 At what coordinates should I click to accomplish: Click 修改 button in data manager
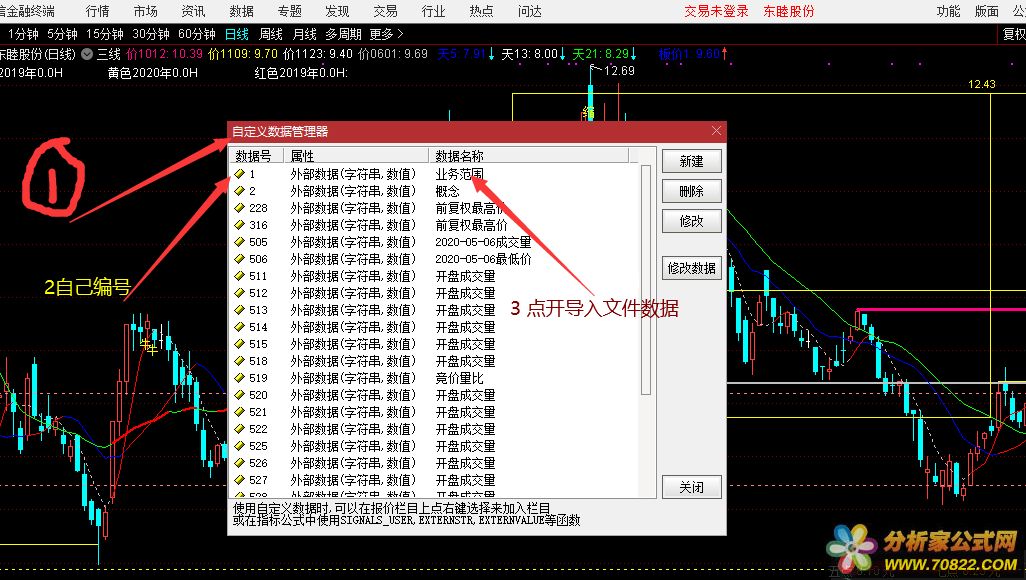pyautogui.click(x=692, y=221)
